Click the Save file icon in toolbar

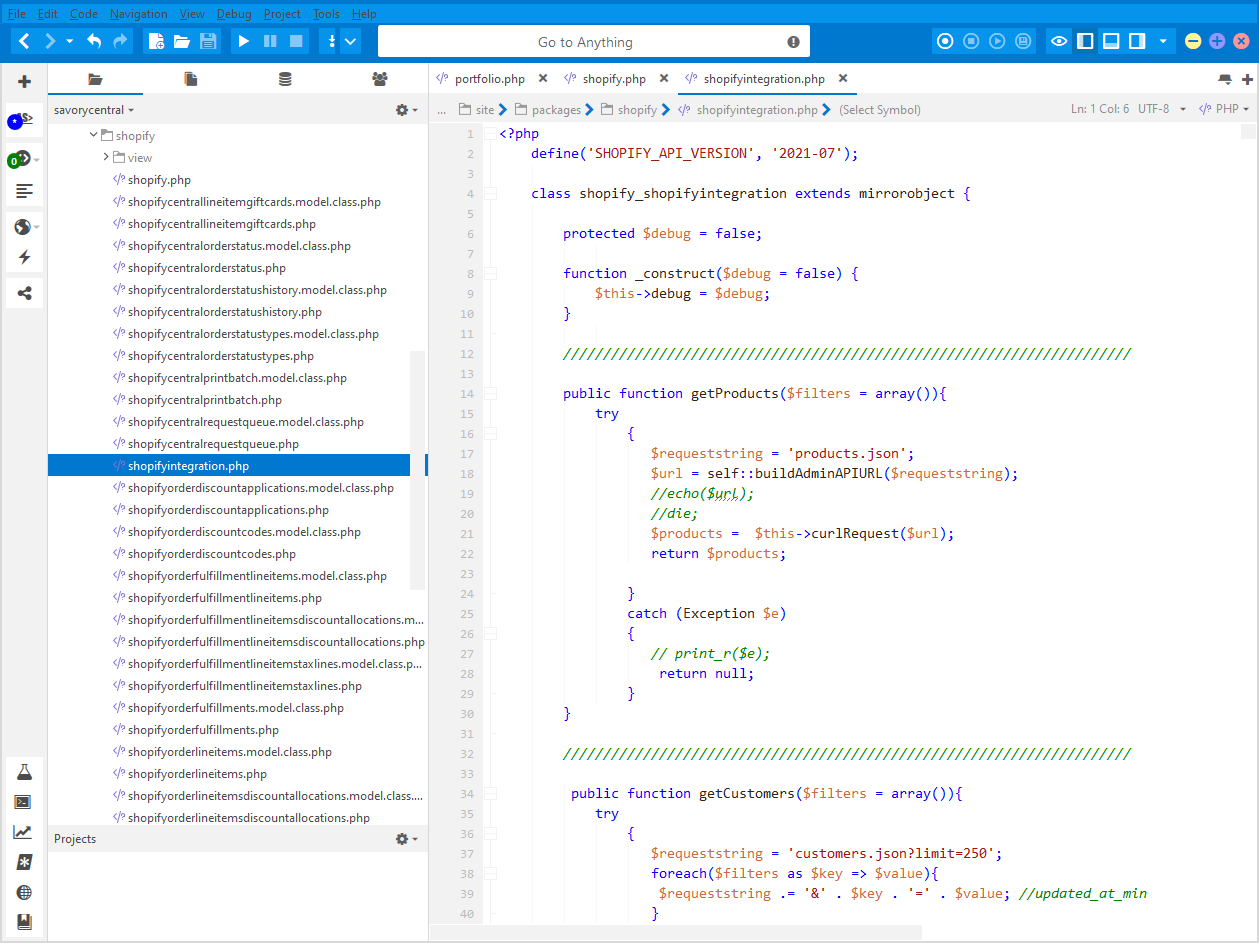(x=208, y=41)
